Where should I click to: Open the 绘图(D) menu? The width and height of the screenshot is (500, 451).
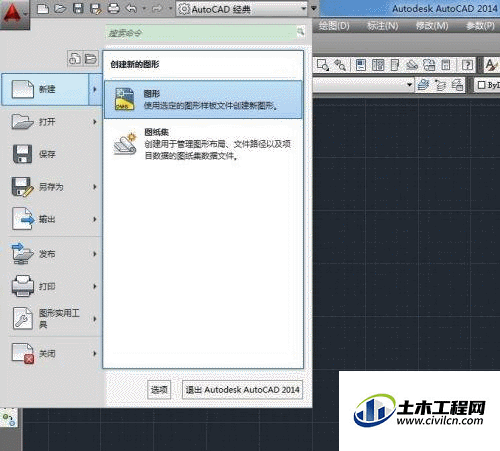pyautogui.click(x=334, y=26)
